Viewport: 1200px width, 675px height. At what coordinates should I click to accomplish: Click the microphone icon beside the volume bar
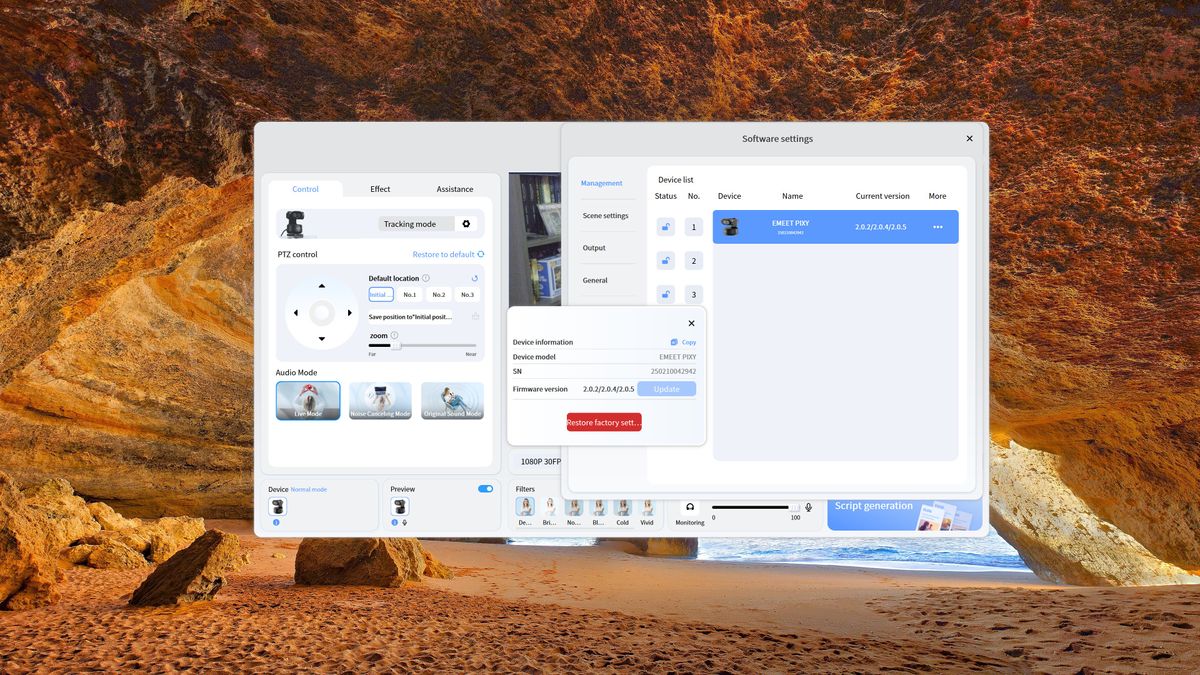808,507
